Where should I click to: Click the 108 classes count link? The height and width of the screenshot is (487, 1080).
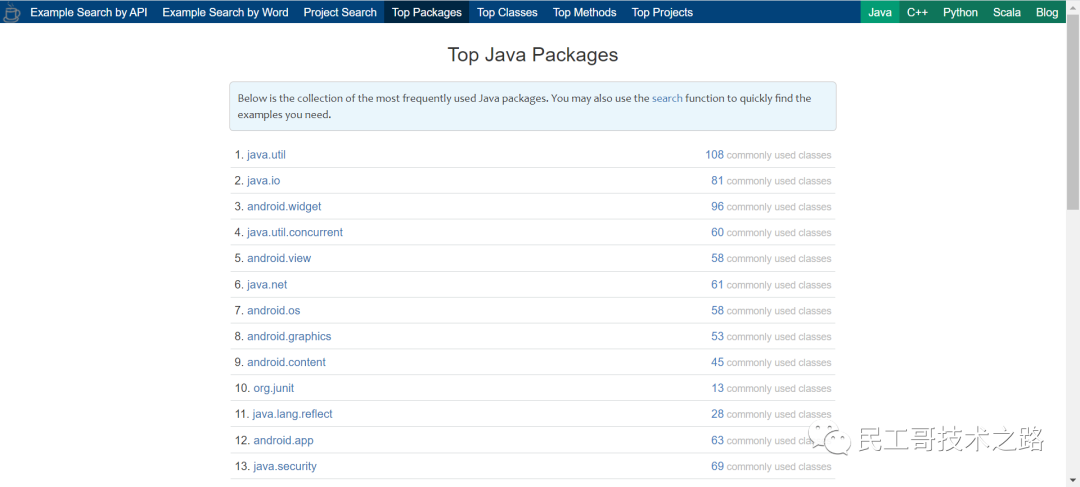(x=714, y=155)
